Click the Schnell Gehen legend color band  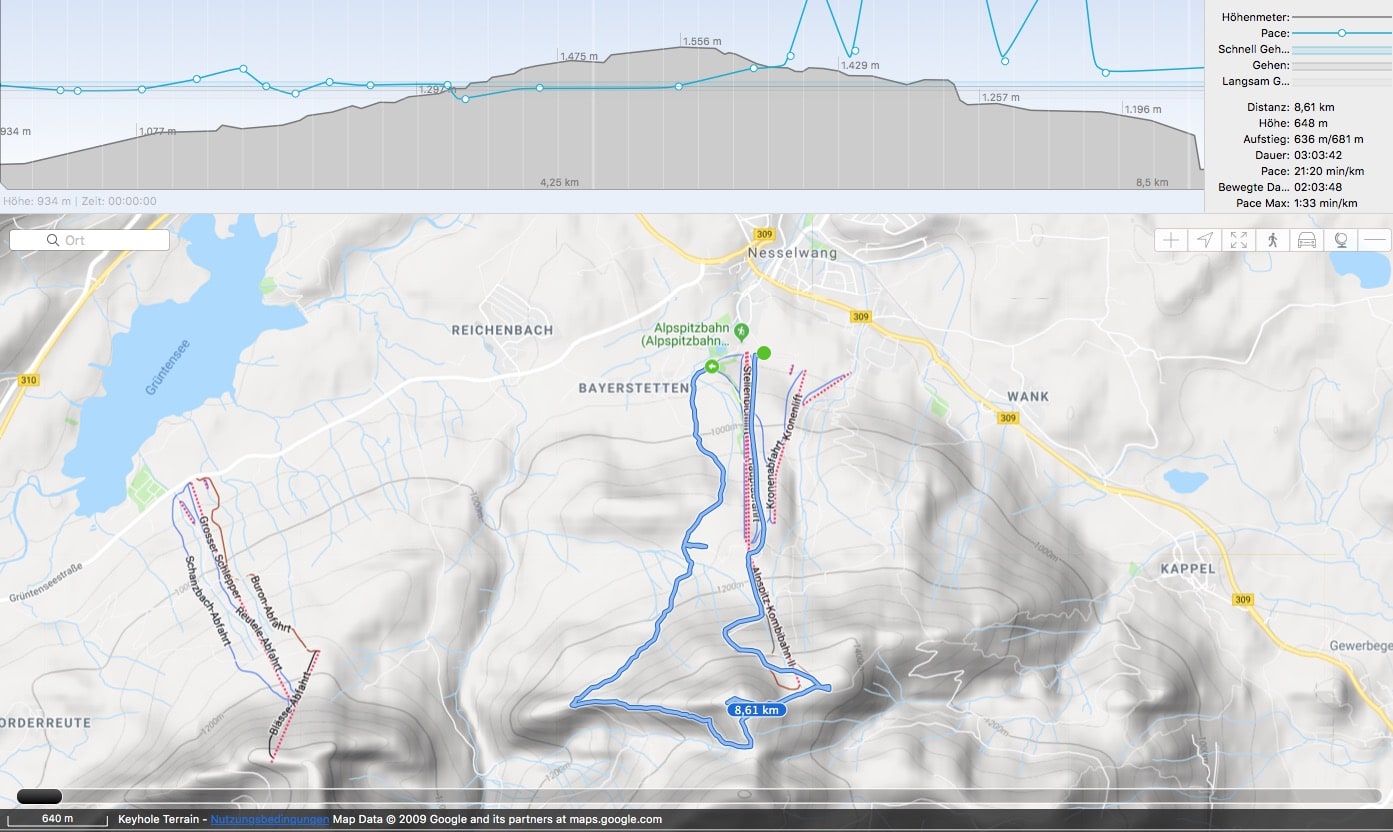coord(1341,49)
